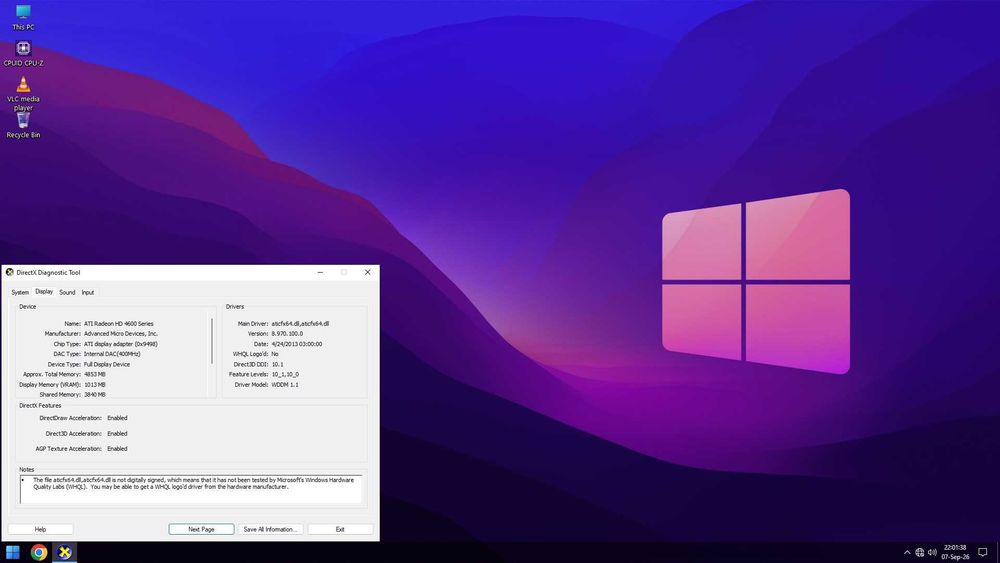
Task: Open network globe icon in tray
Action: (920, 552)
